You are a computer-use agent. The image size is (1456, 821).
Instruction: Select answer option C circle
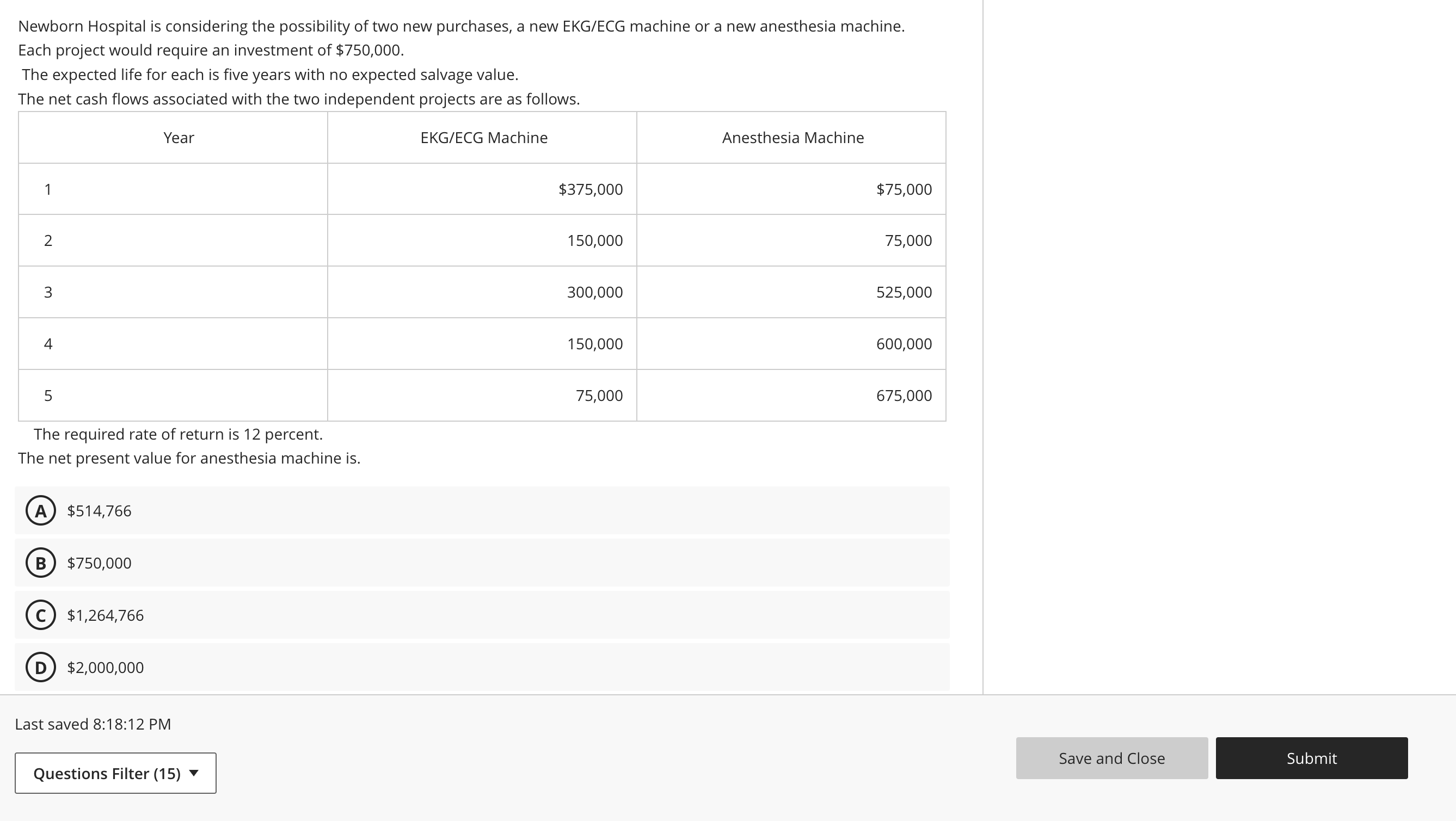click(41, 615)
